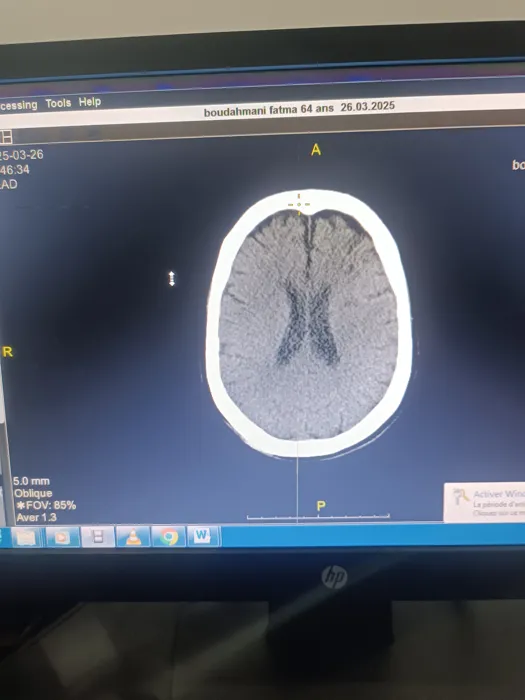Click the CT brain slice image

[309, 323]
